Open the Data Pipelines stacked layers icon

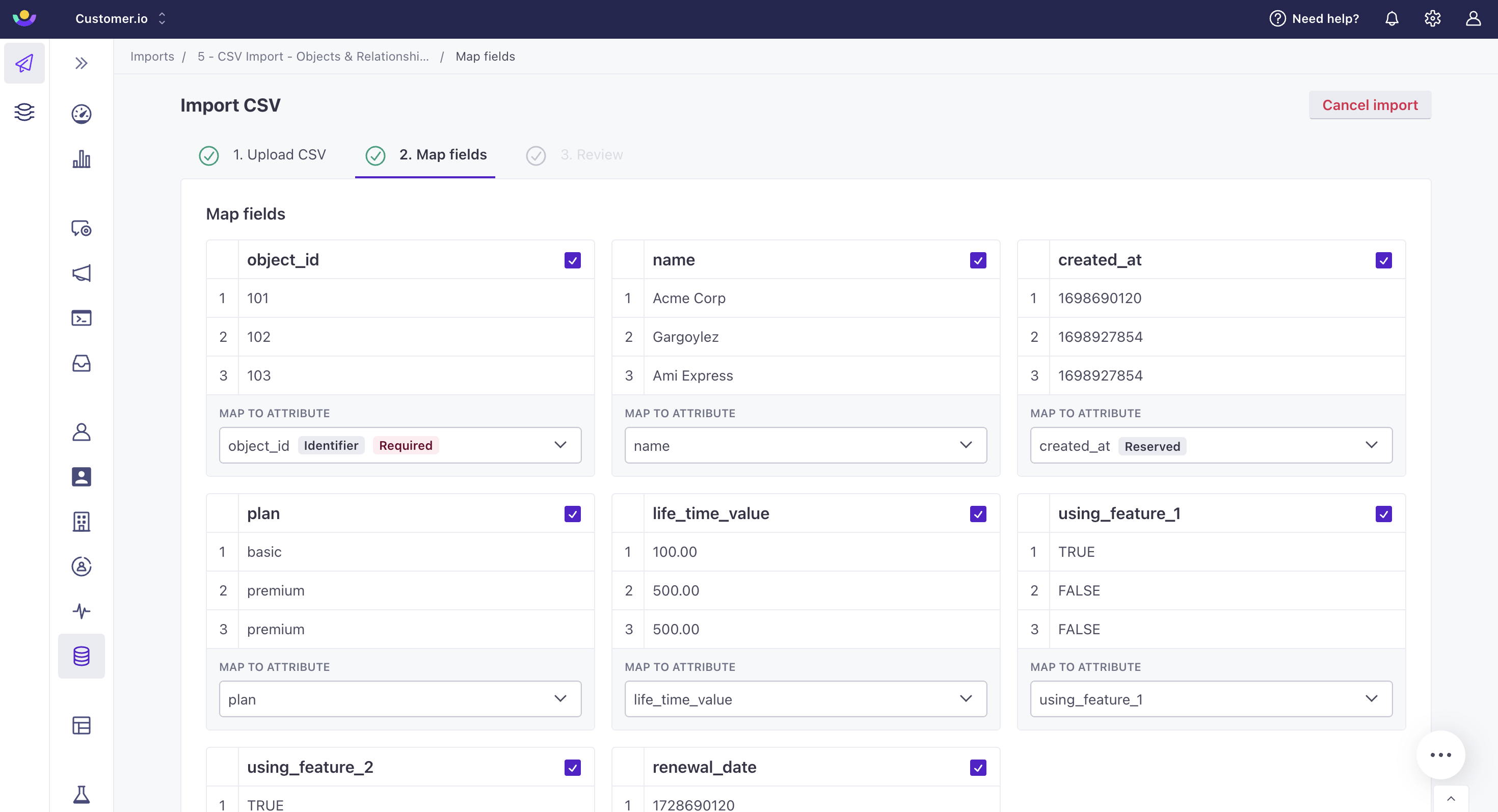[x=24, y=112]
